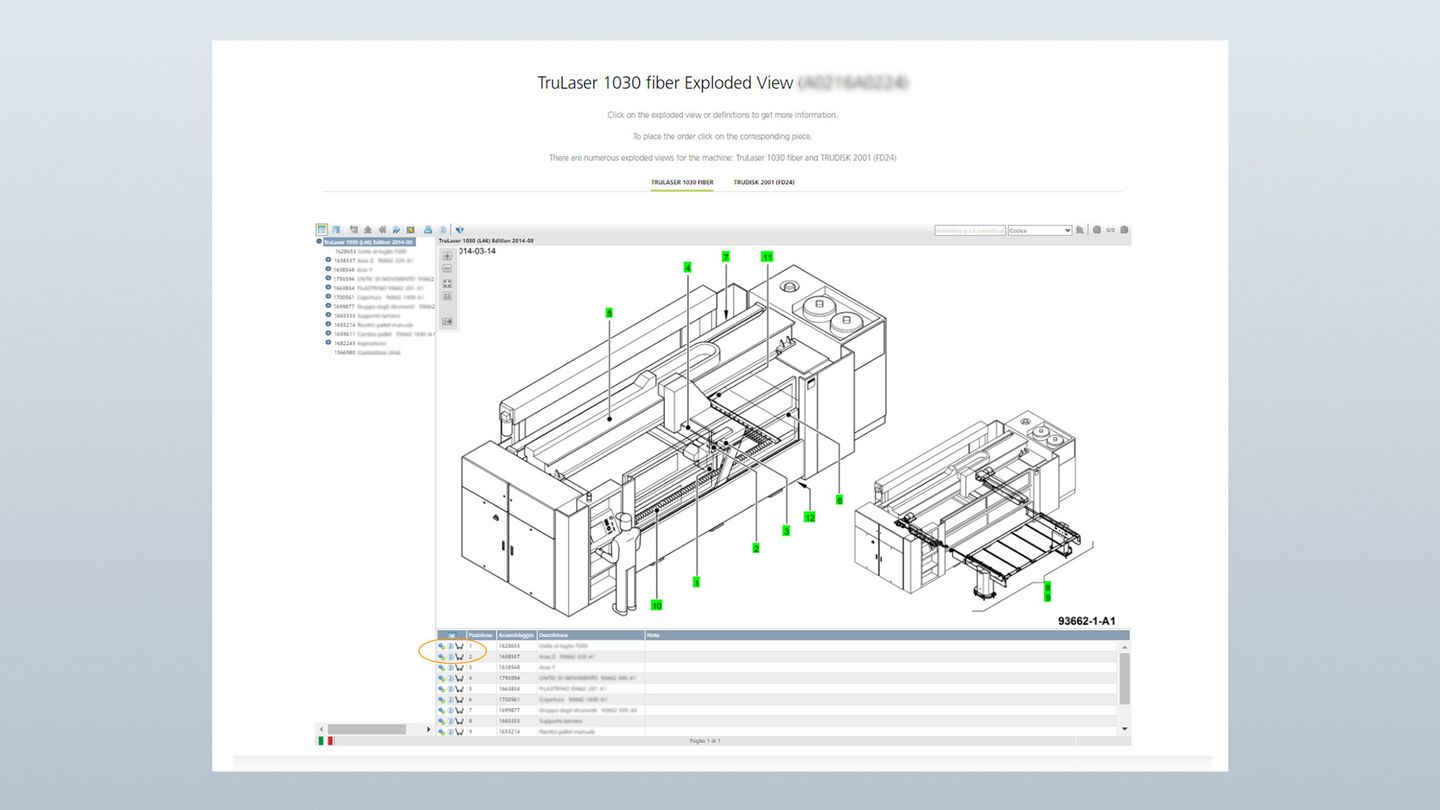
Task: Focus the search text input field
Action: [970, 230]
